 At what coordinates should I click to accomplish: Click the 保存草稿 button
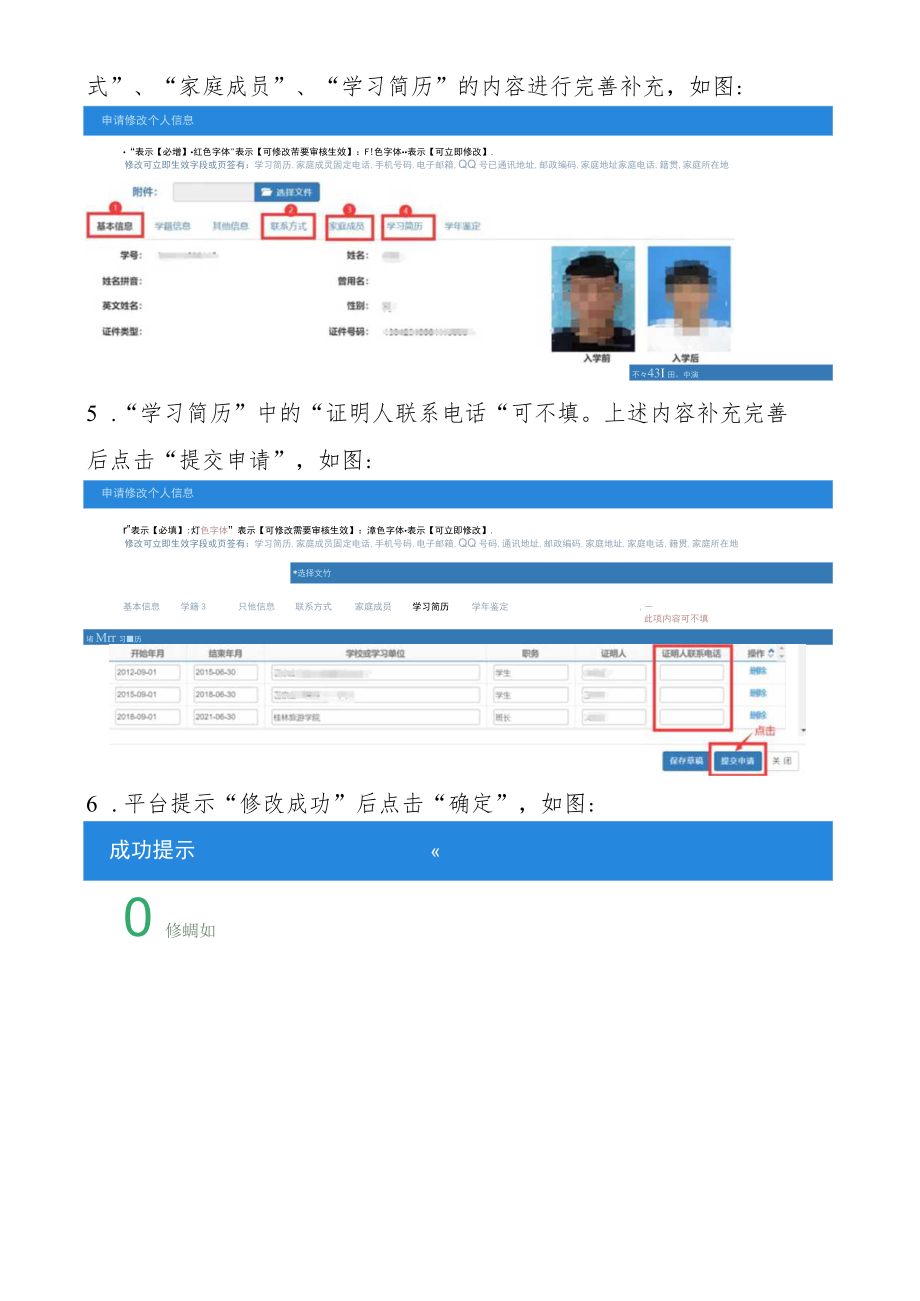point(687,760)
